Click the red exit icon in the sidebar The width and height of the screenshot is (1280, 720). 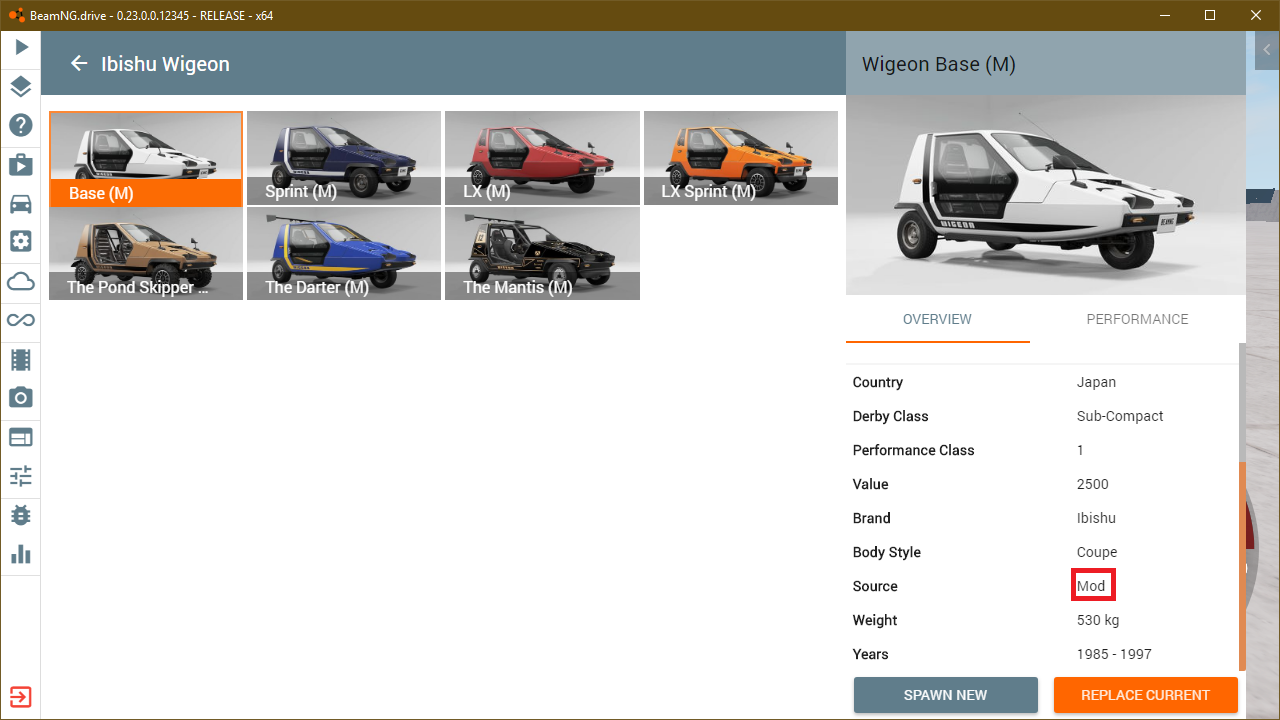point(21,697)
